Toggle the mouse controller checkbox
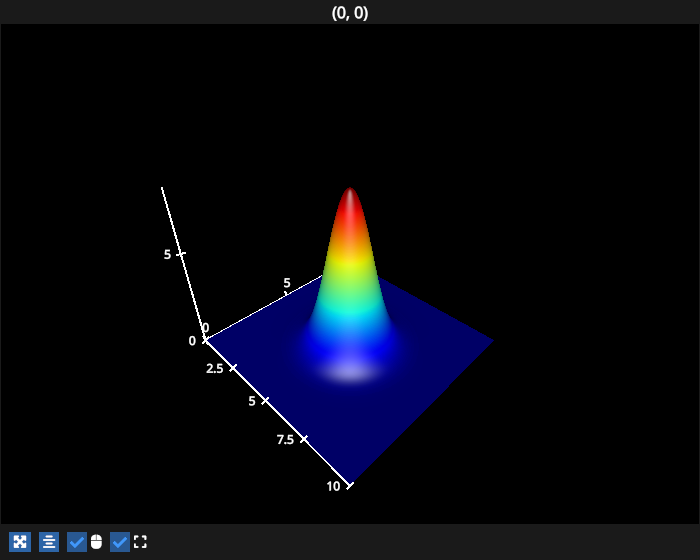The height and width of the screenshot is (560, 700). 77,542
